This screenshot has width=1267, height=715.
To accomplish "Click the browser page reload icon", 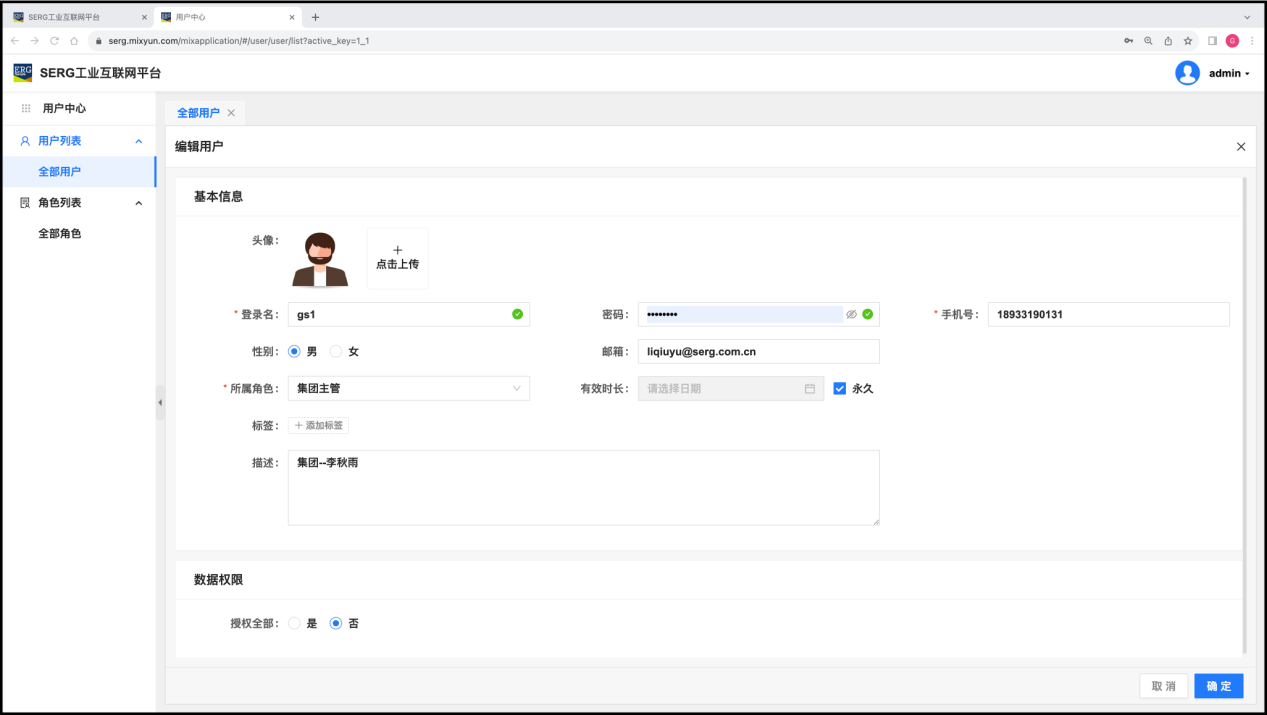I will pyautogui.click(x=54, y=41).
